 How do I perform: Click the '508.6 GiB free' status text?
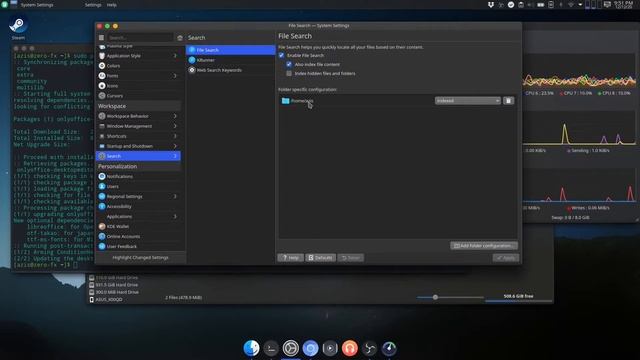[x=518, y=296]
